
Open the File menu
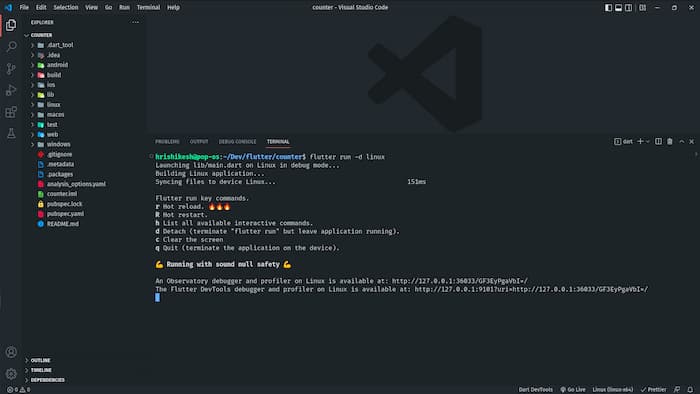pos(24,8)
